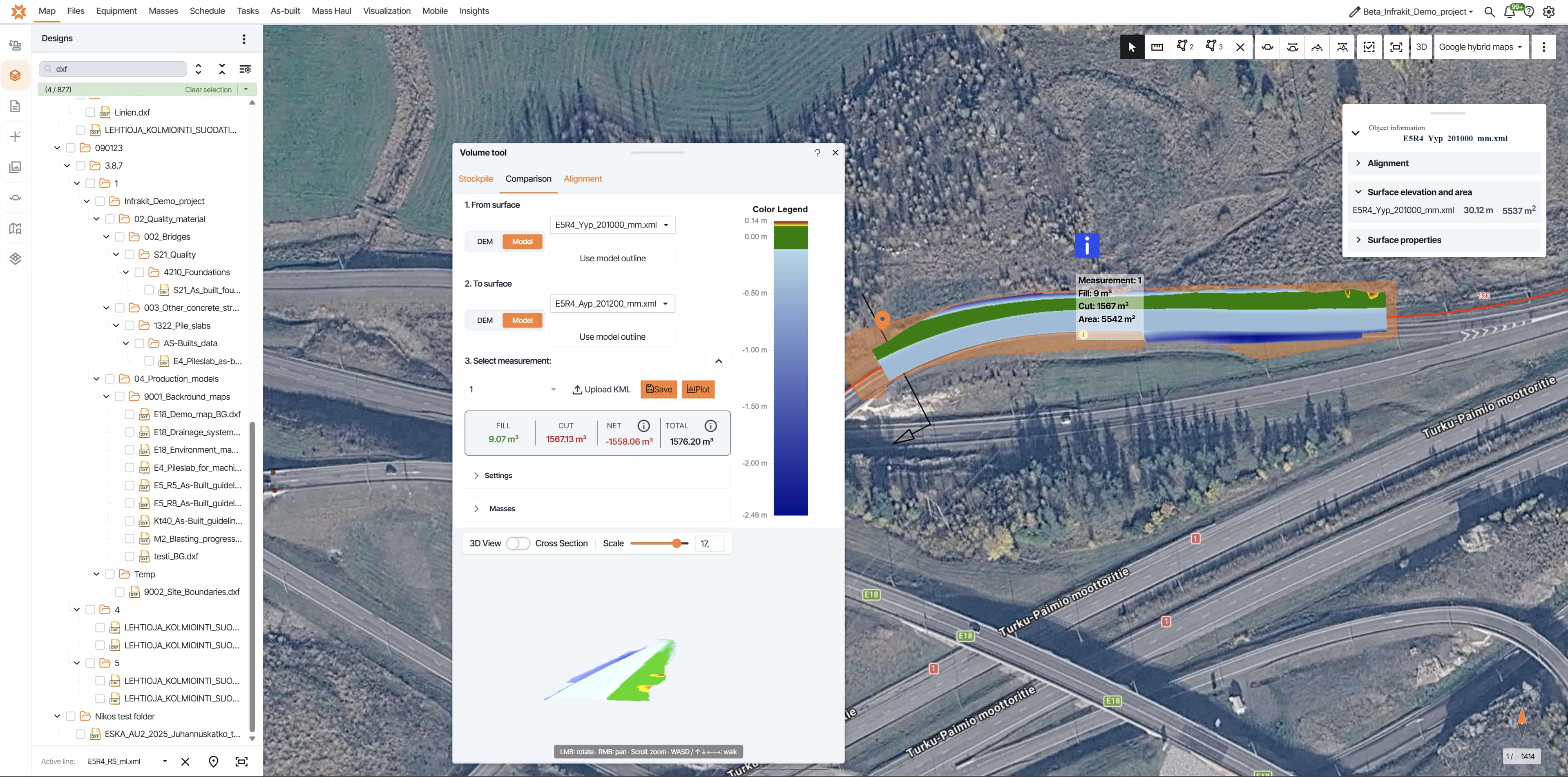Image resolution: width=1568 pixels, height=777 pixels.
Task: Click the Designs layers sidebar icon
Action: click(x=15, y=76)
